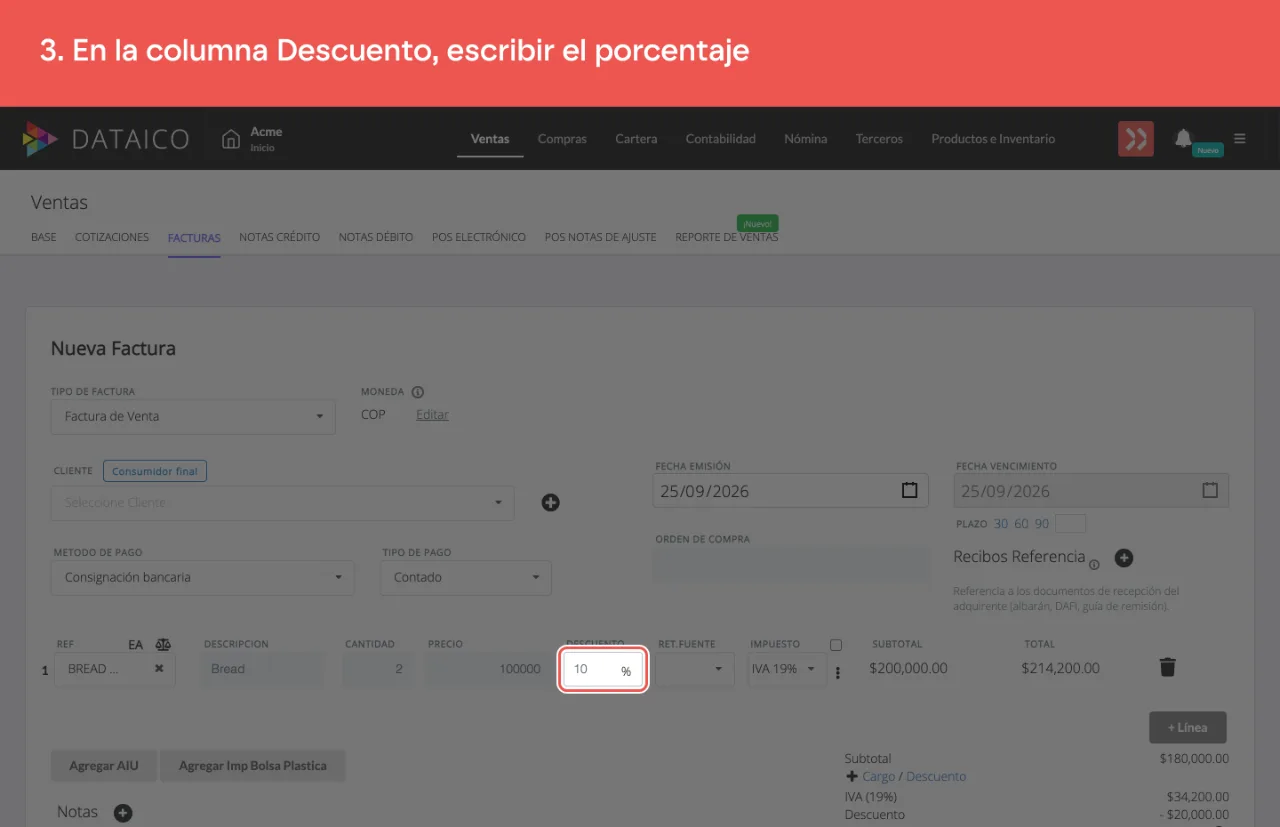
Task: Click the Editar currency link
Action: click(432, 415)
